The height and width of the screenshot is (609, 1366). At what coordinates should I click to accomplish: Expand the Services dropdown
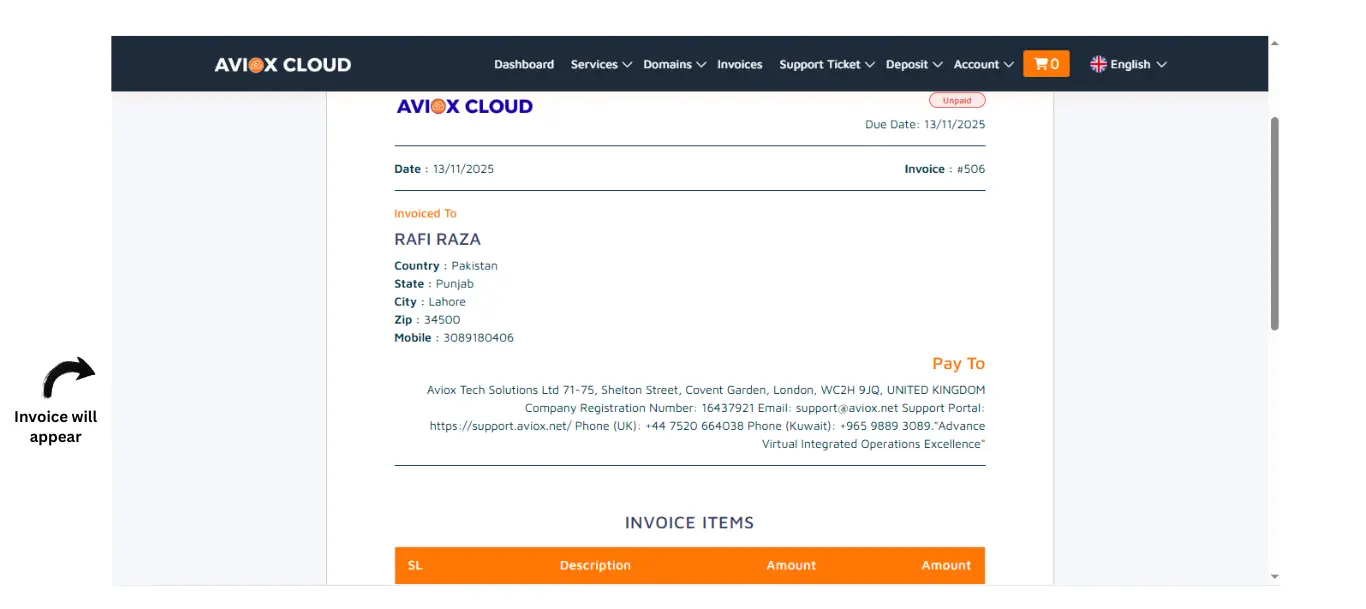(x=601, y=64)
